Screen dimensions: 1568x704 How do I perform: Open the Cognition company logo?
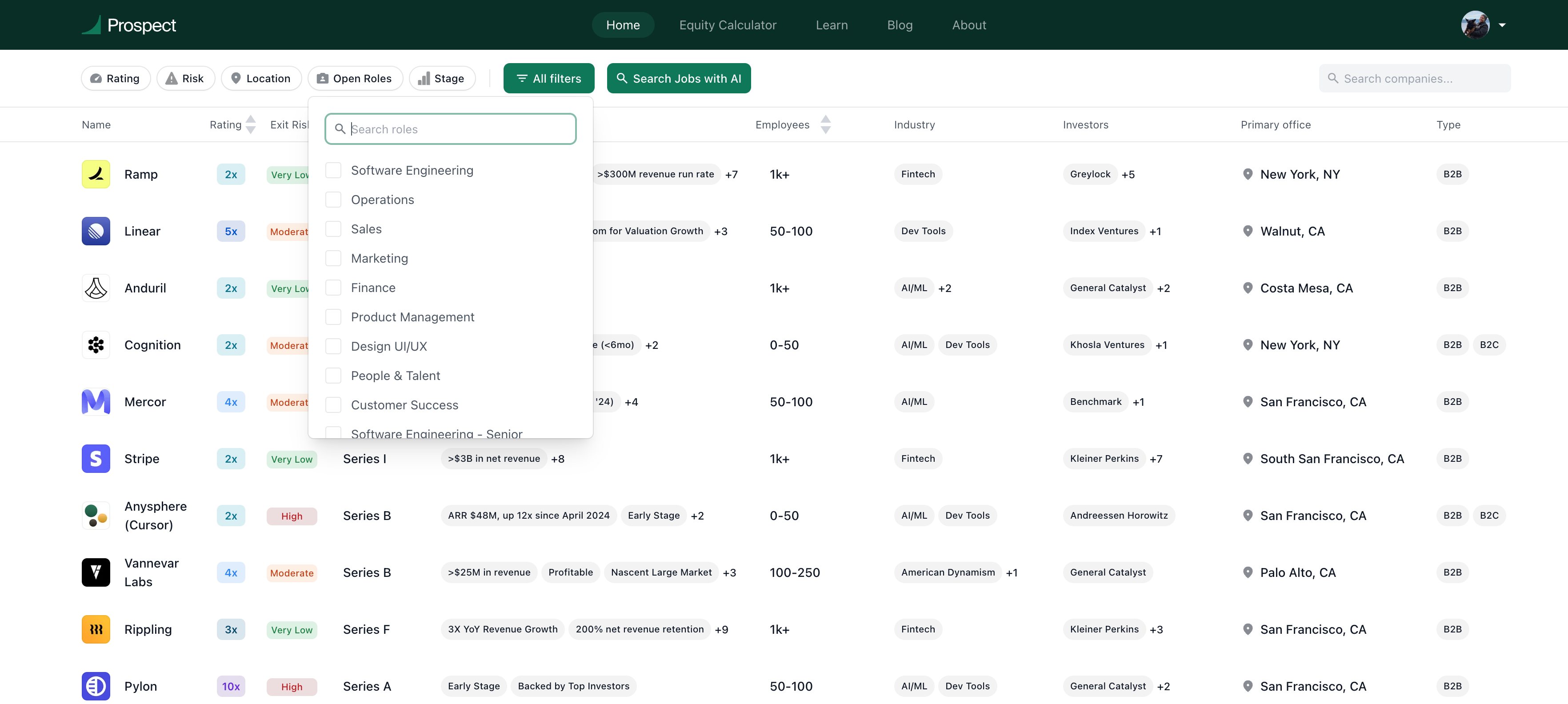pyautogui.click(x=96, y=345)
